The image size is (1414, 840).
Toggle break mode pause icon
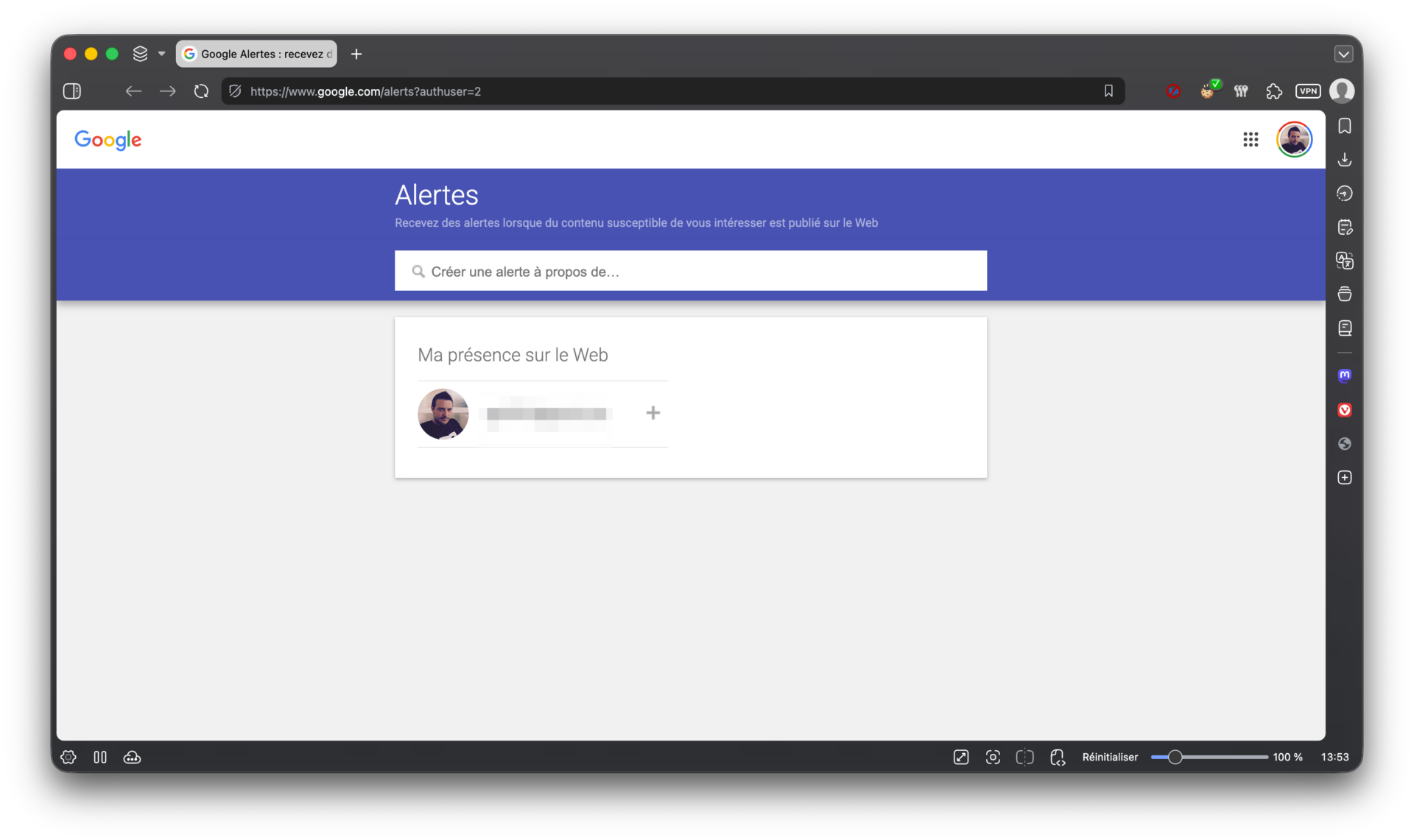pos(100,758)
